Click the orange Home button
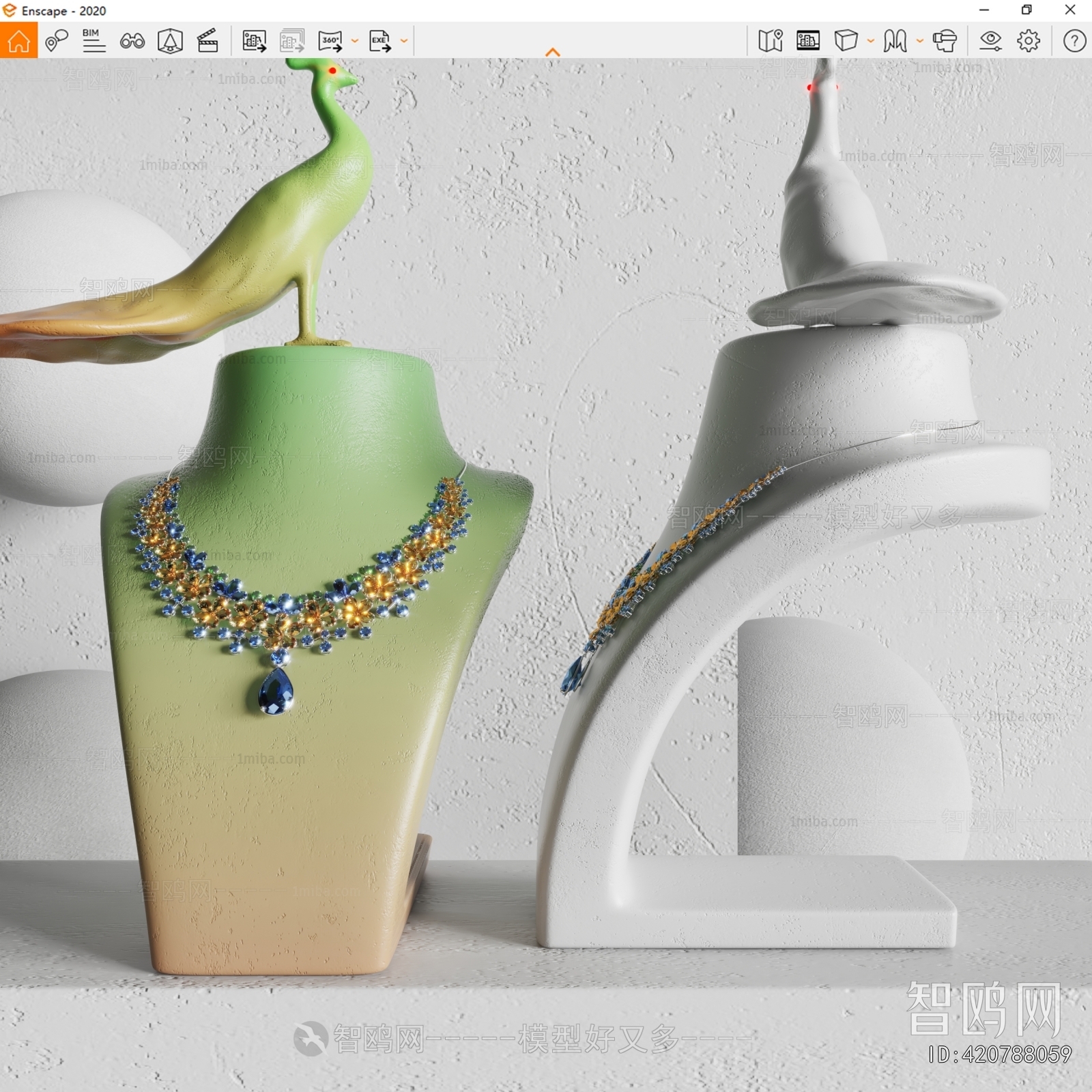 coord(18,40)
